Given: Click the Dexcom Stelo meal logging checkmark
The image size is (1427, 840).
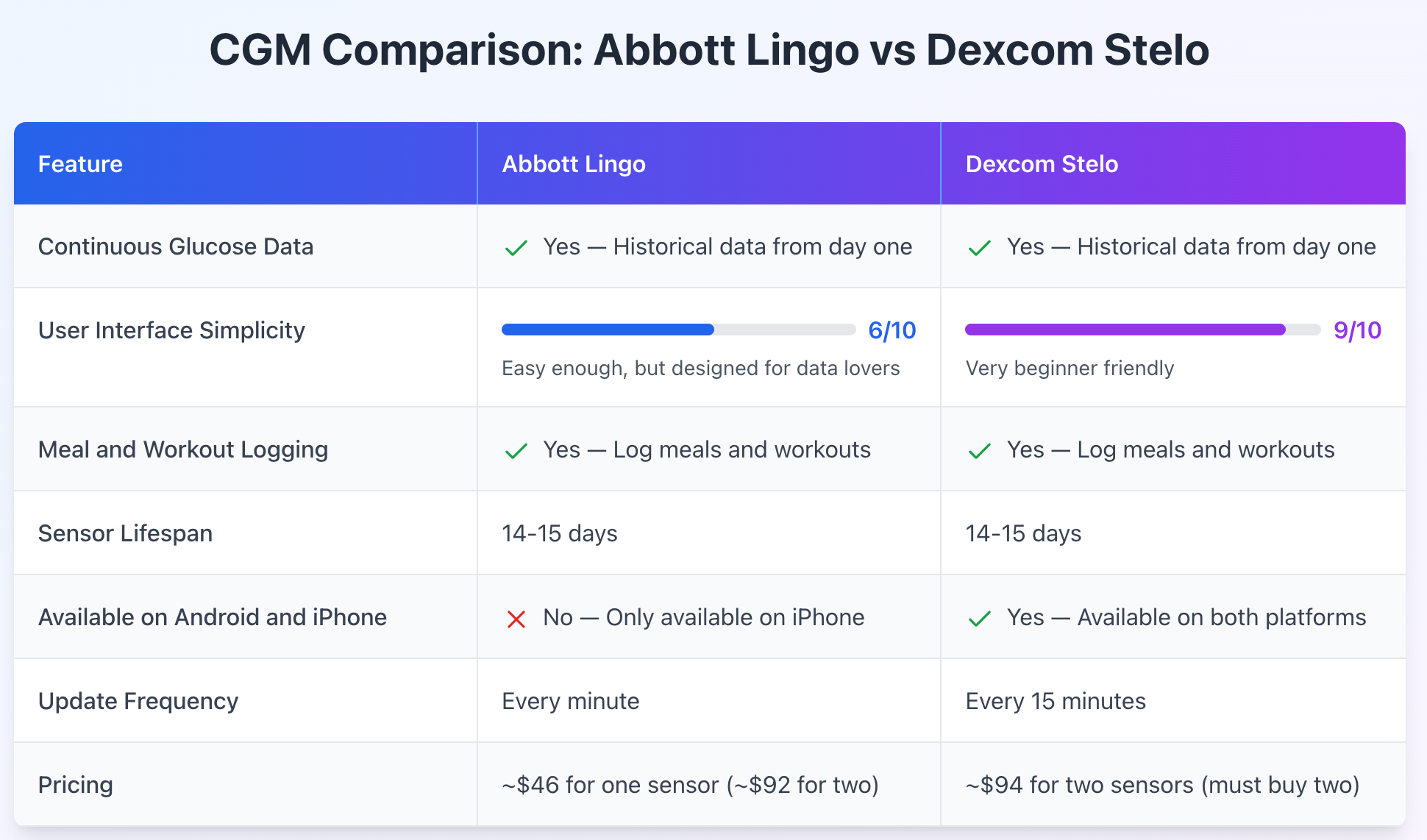Looking at the screenshot, I should (x=980, y=451).
